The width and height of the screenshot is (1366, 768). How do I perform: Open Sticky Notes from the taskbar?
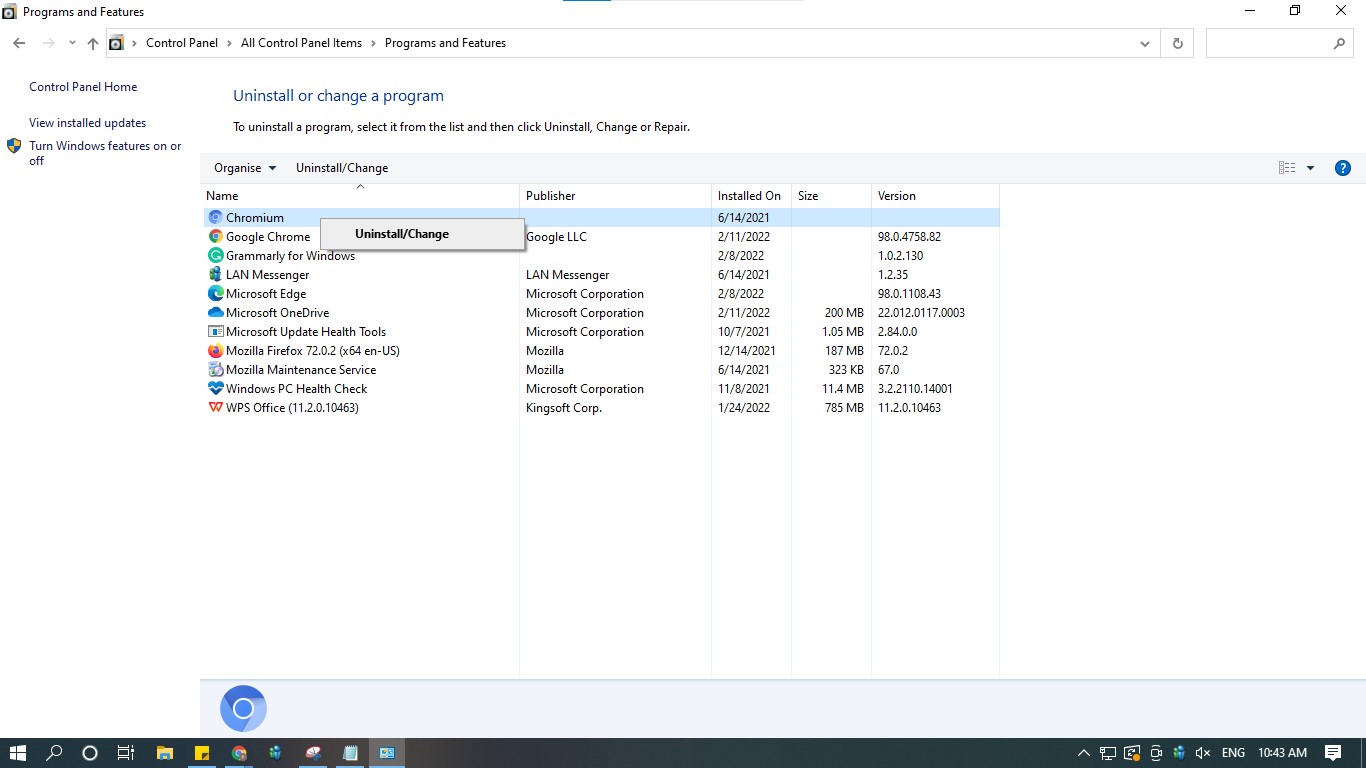[x=201, y=753]
